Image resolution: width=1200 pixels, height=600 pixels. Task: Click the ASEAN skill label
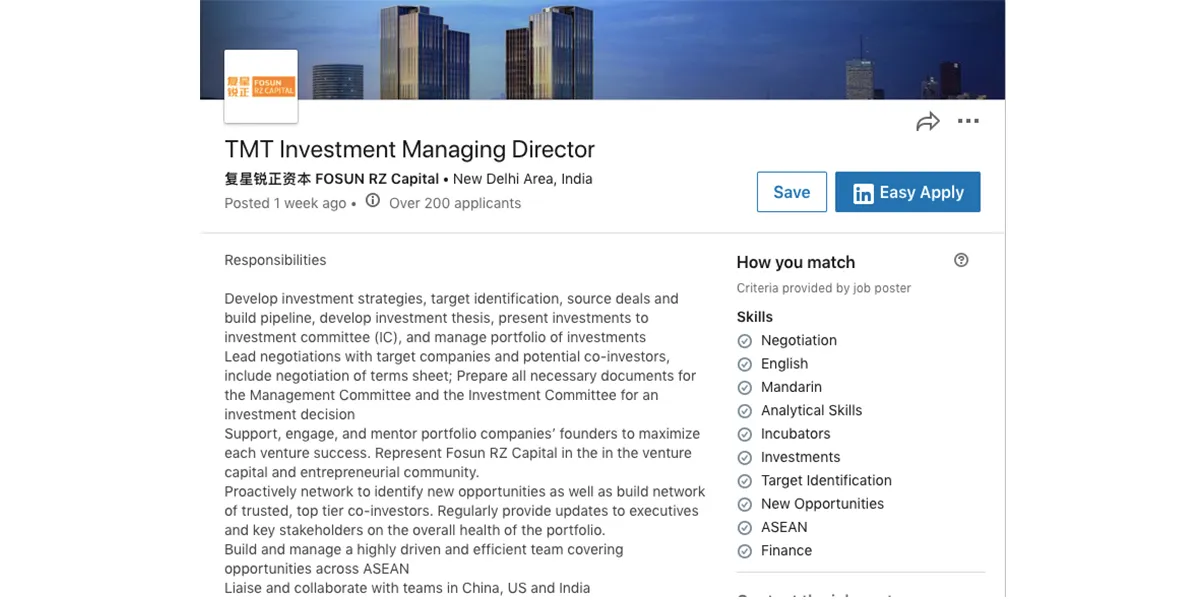[784, 527]
